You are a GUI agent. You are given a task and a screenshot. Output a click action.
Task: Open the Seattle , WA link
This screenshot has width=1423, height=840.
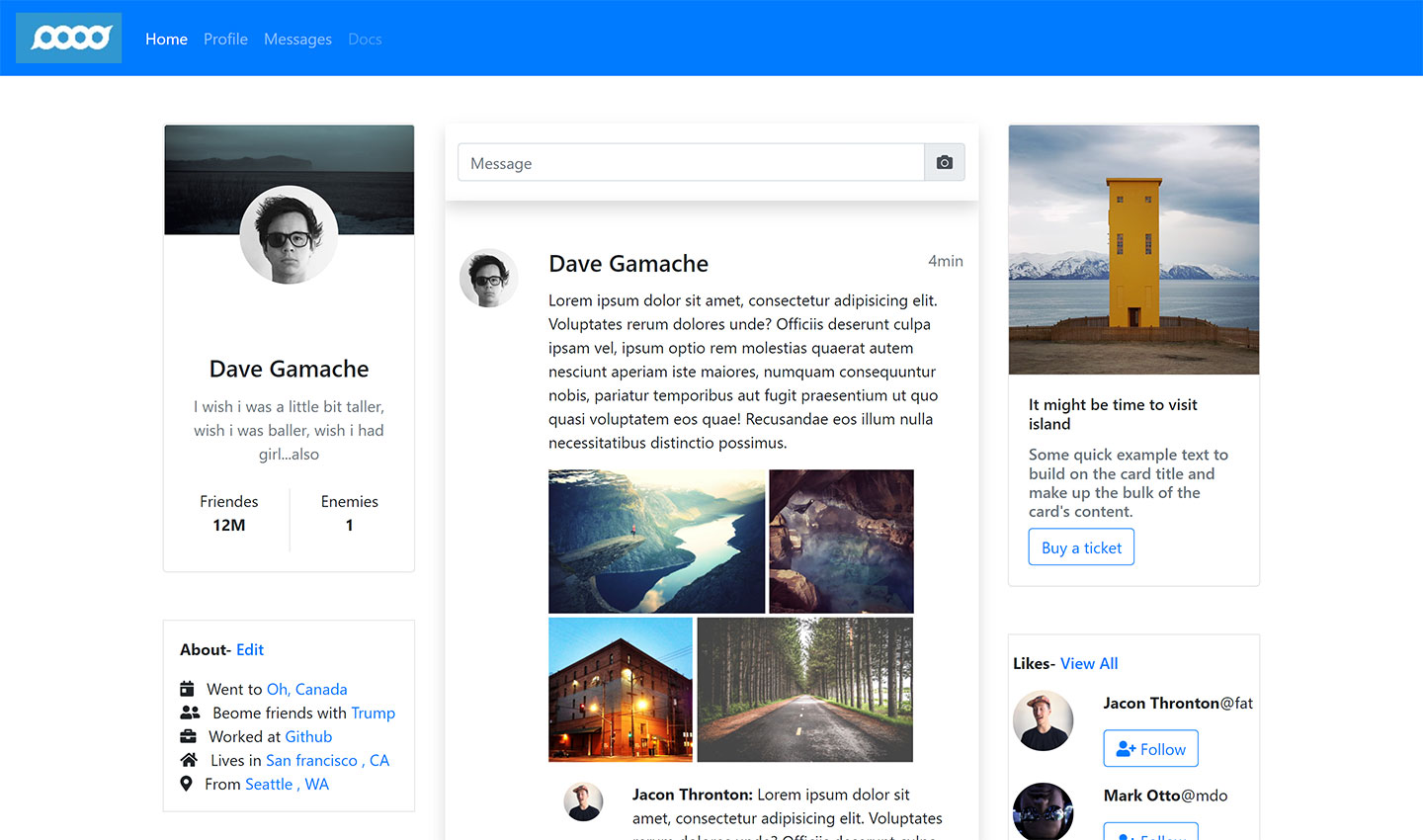(287, 784)
